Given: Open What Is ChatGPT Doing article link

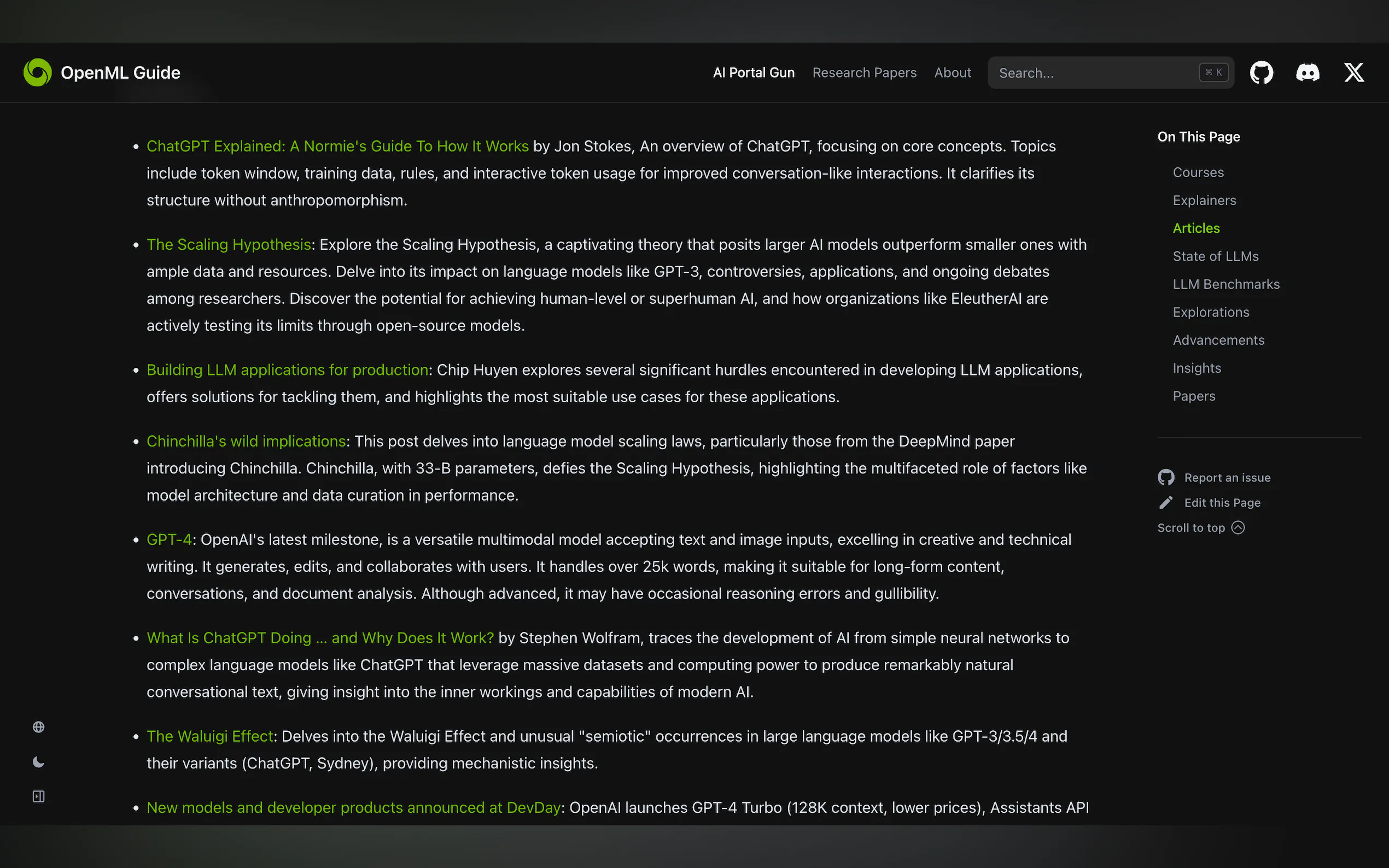Looking at the screenshot, I should [320, 638].
